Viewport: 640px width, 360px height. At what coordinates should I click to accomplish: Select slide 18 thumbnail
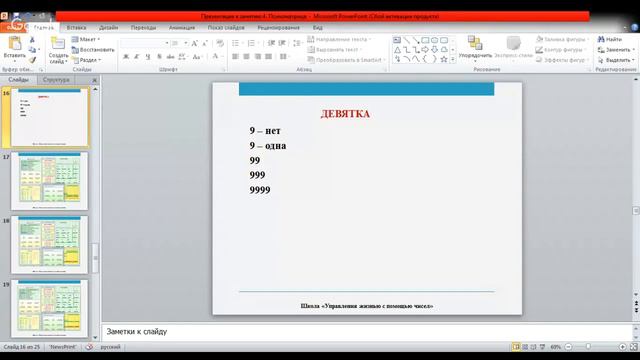click(49, 245)
